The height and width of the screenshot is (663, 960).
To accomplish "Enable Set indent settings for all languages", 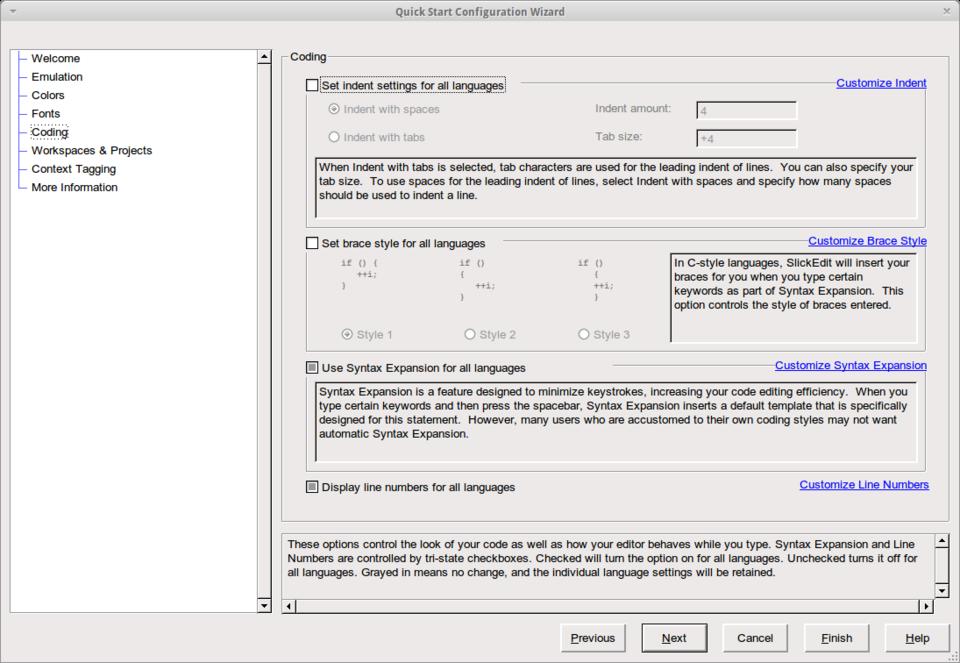I will (x=312, y=86).
